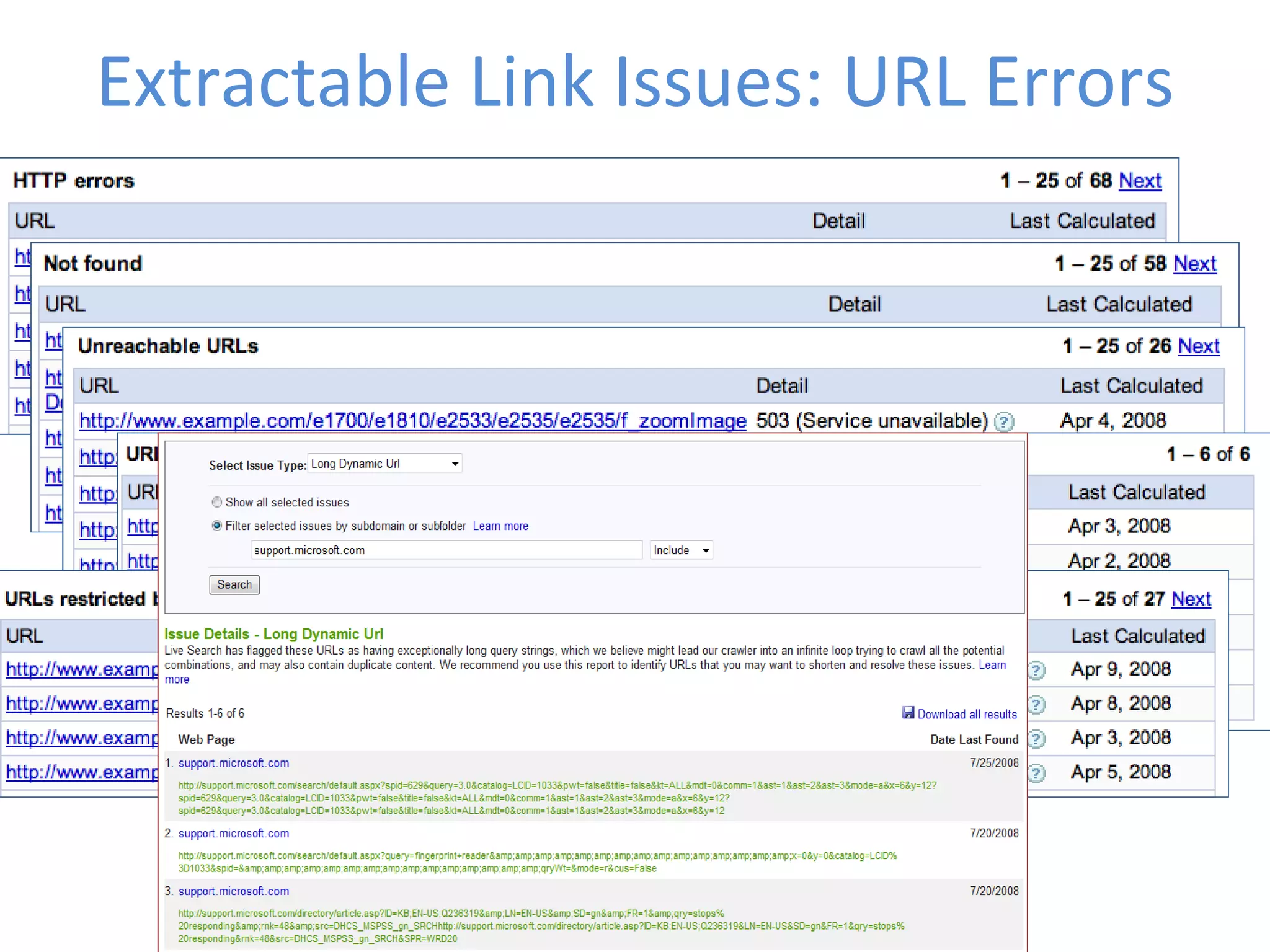Open the Include dropdown
The width and height of the screenshot is (1270, 952).
pos(681,550)
